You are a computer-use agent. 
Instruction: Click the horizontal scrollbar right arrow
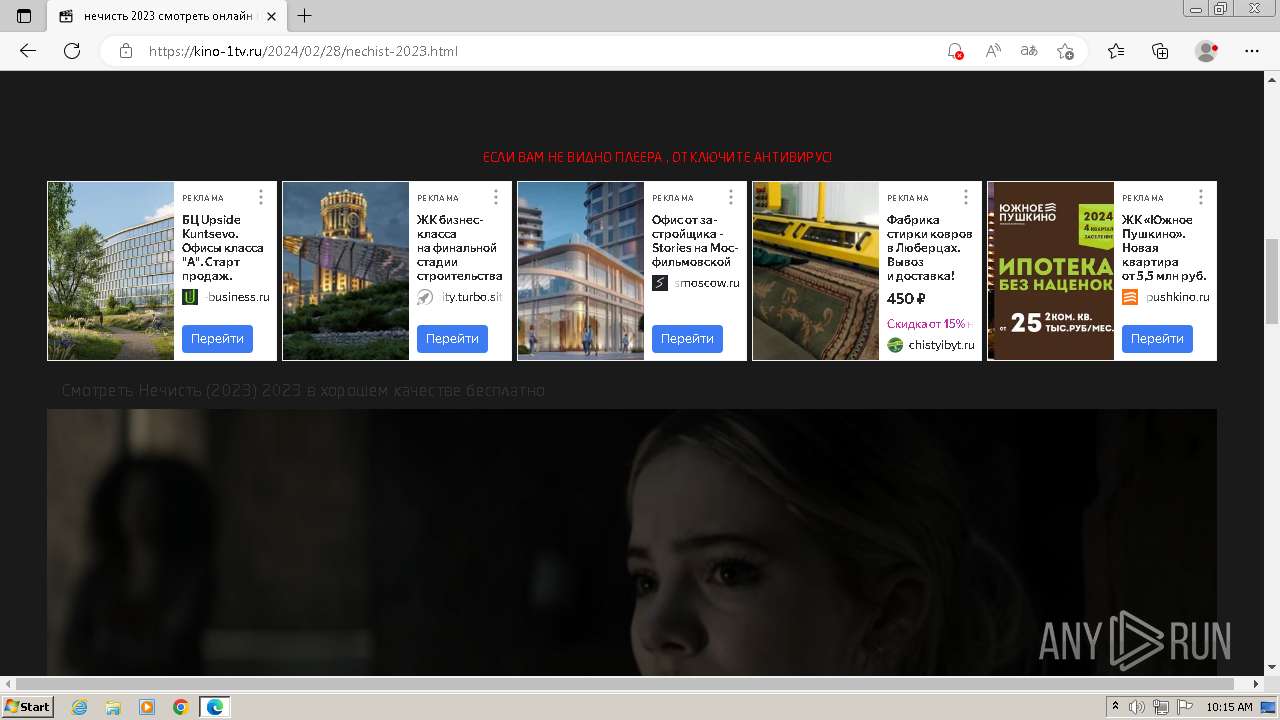1256,684
